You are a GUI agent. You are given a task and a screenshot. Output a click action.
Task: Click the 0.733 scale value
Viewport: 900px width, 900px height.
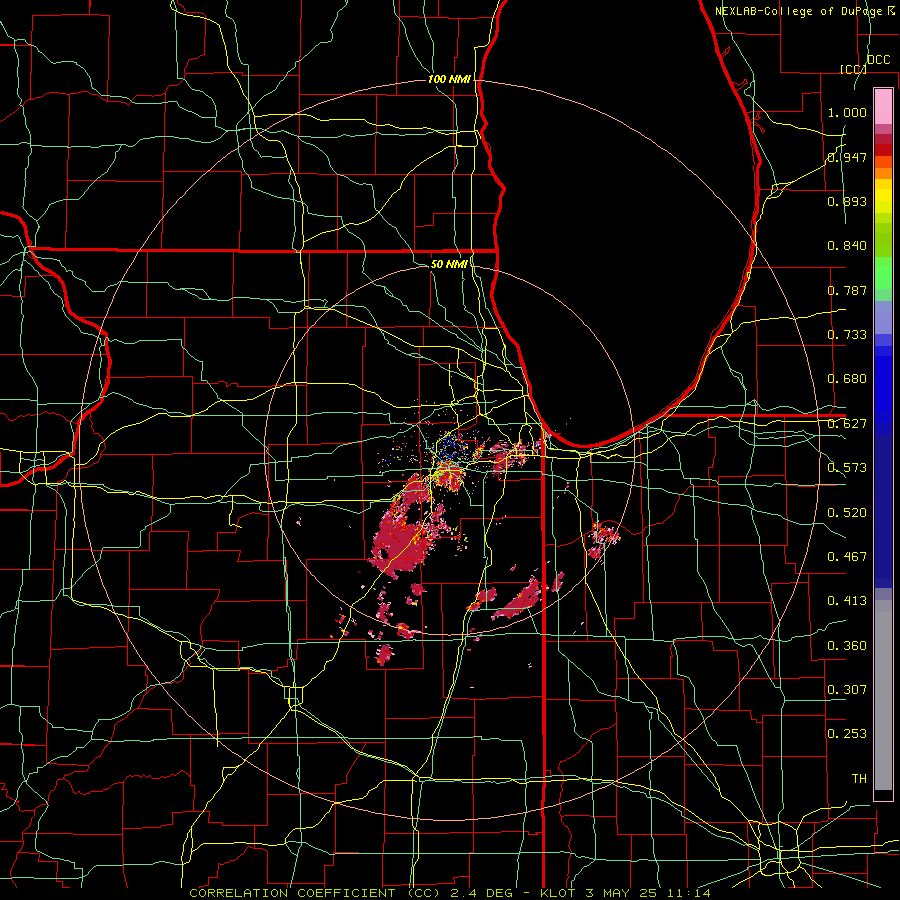point(847,335)
